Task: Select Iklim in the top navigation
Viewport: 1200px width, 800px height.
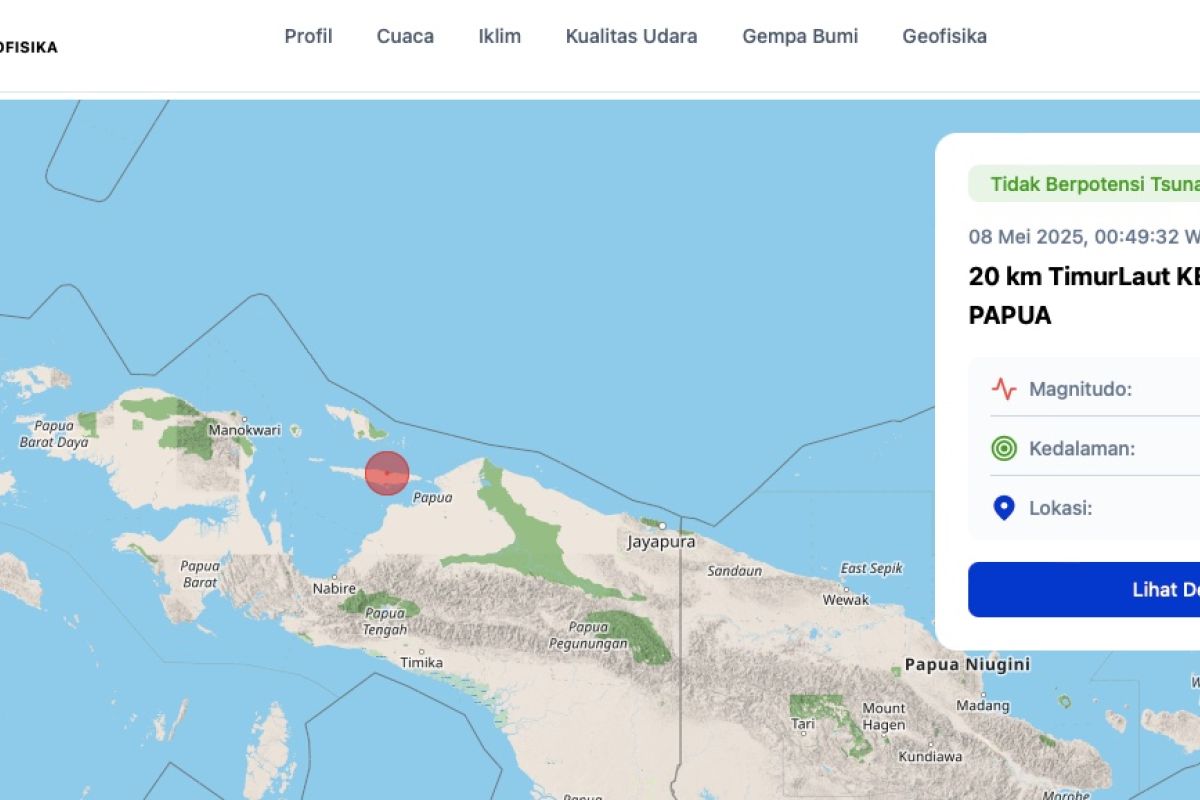Action: [499, 37]
